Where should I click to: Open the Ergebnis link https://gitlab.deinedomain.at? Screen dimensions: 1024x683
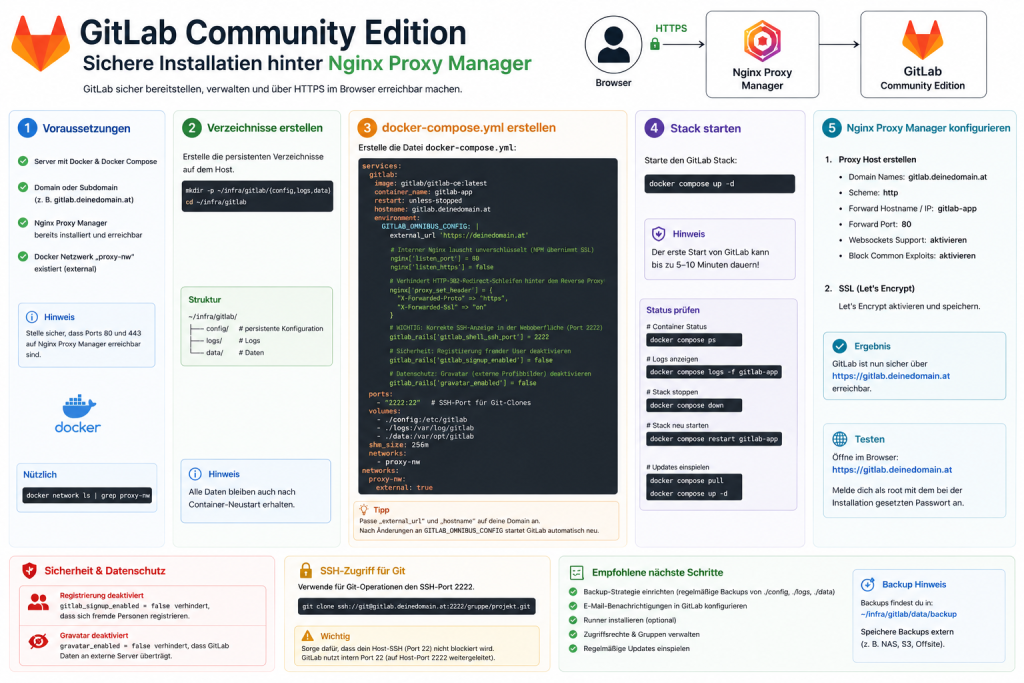click(x=891, y=376)
